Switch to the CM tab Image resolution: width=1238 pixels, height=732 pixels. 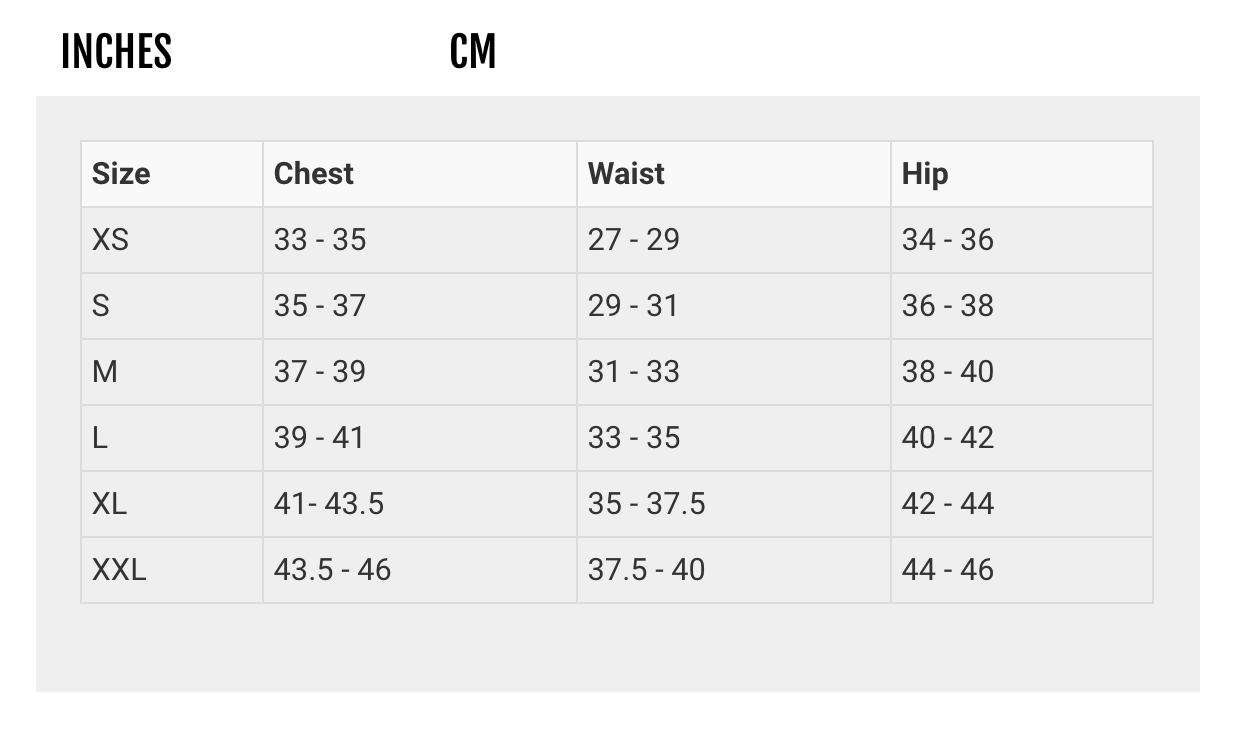[473, 52]
